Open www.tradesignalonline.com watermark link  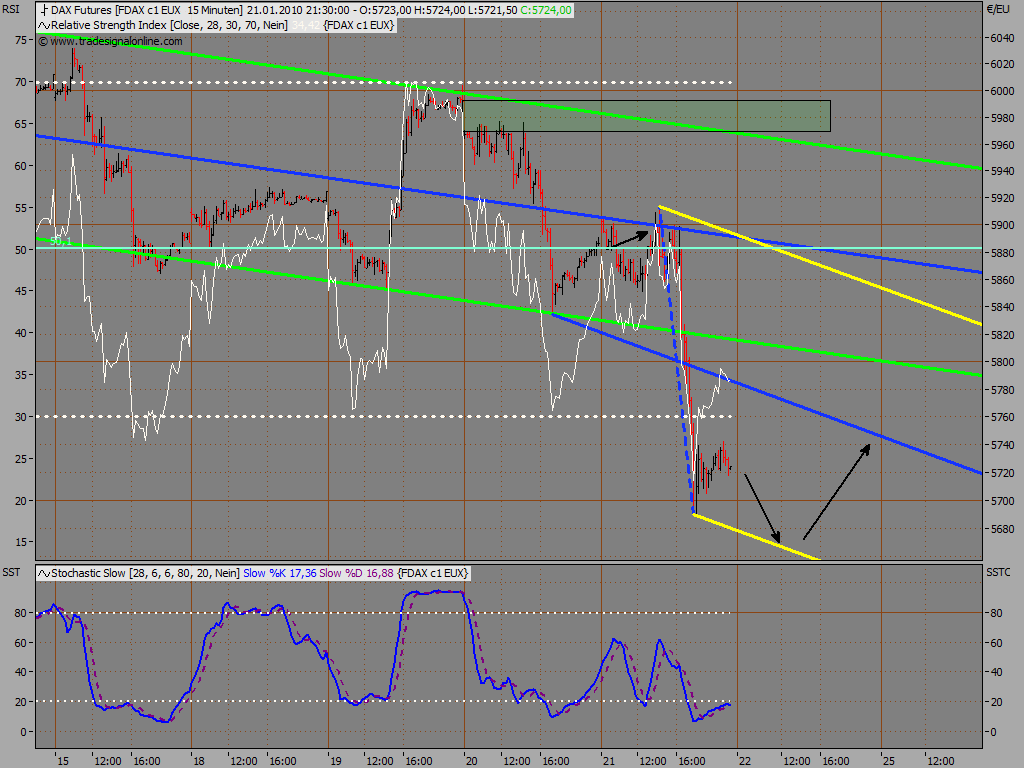116,42
